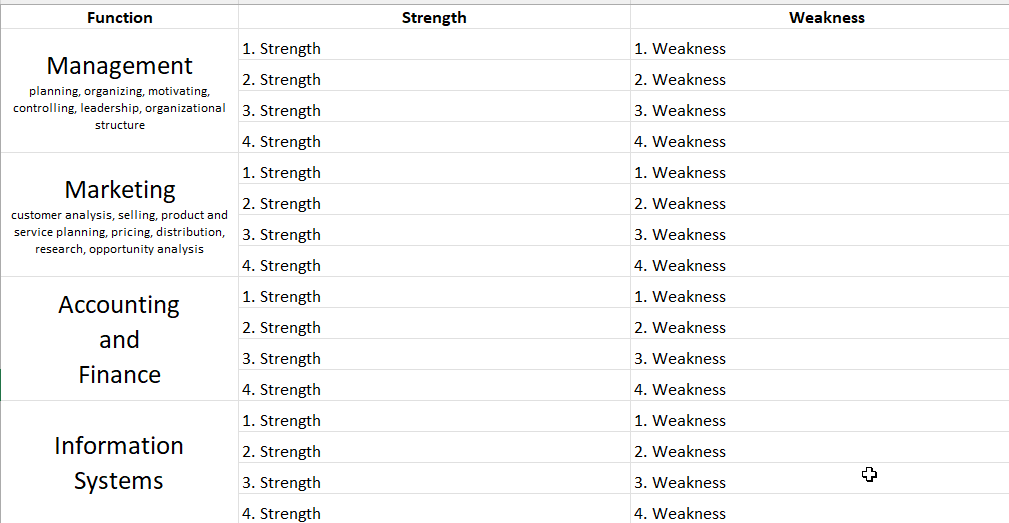Click the Information Systems function cell
The image size is (1009, 523).
120,463
